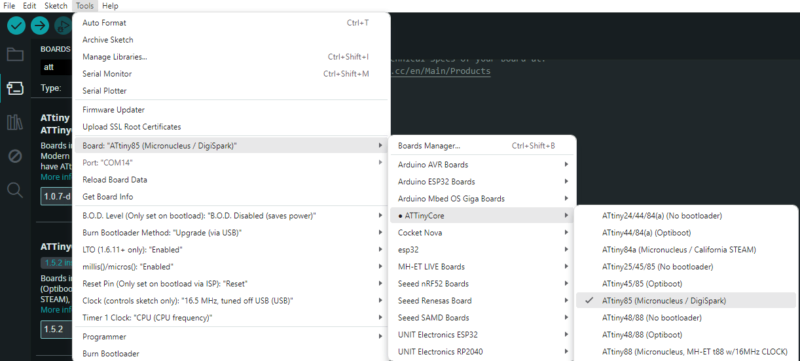The width and height of the screenshot is (800, 361).
Task: Select ATtiny84a (Micronucleus / California STEAM)
Action: click(x=686, y=250)
